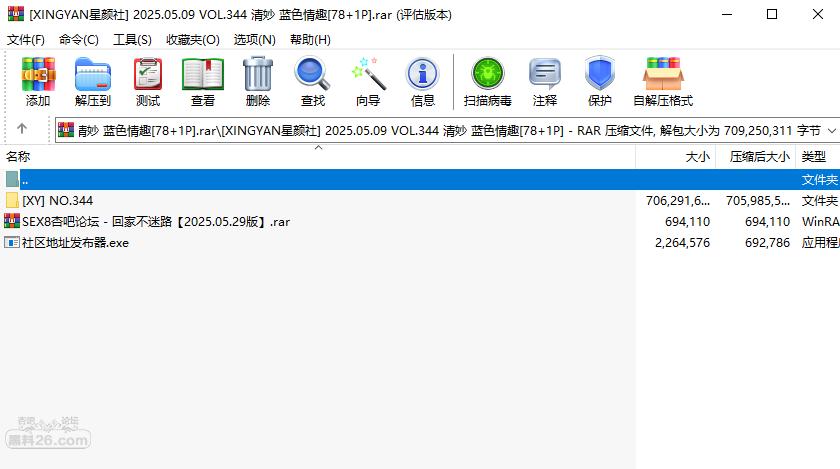Minimize the WinRAR window

[727, 14]
